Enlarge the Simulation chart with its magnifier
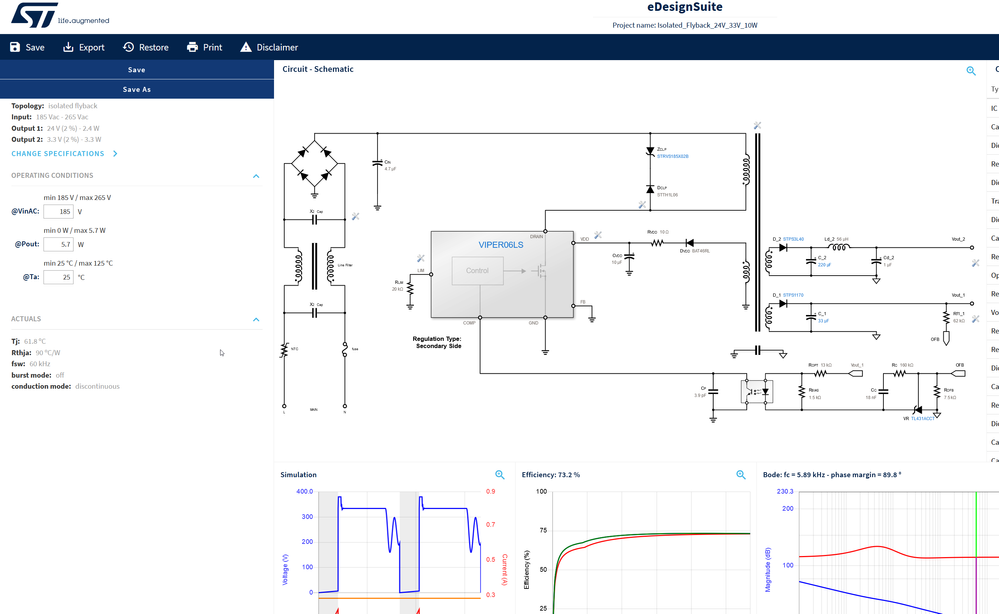Screen dimensions: 999x614 [x=500, y=475]
